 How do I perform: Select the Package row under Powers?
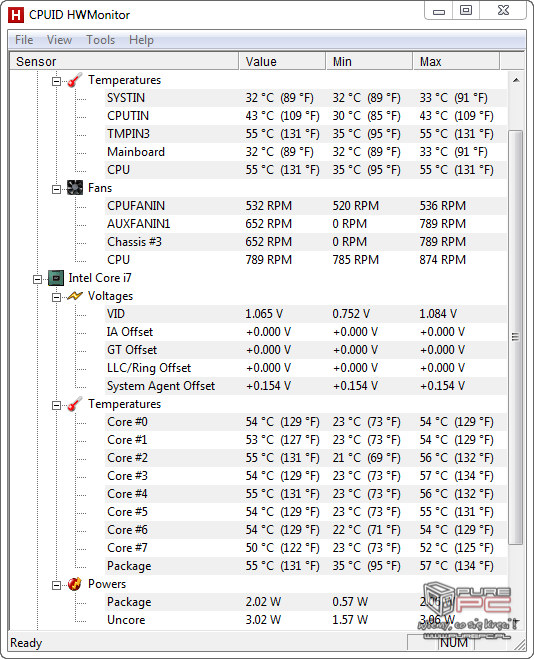(x=305, y=602)
